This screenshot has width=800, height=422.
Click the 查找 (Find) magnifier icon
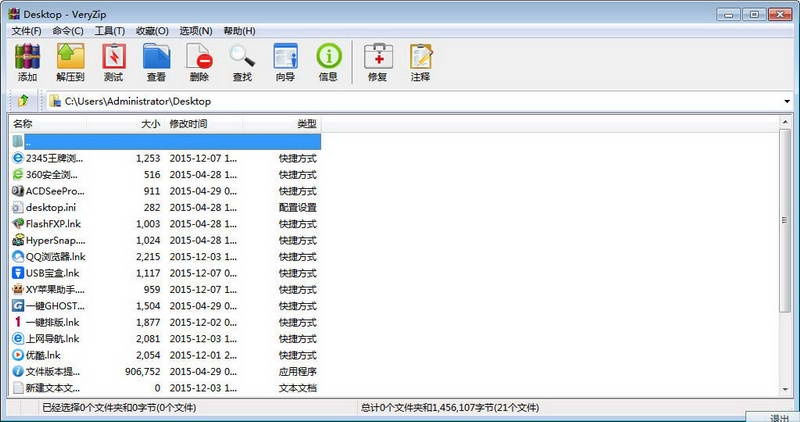pyautogui.click(x=242, y=62)
